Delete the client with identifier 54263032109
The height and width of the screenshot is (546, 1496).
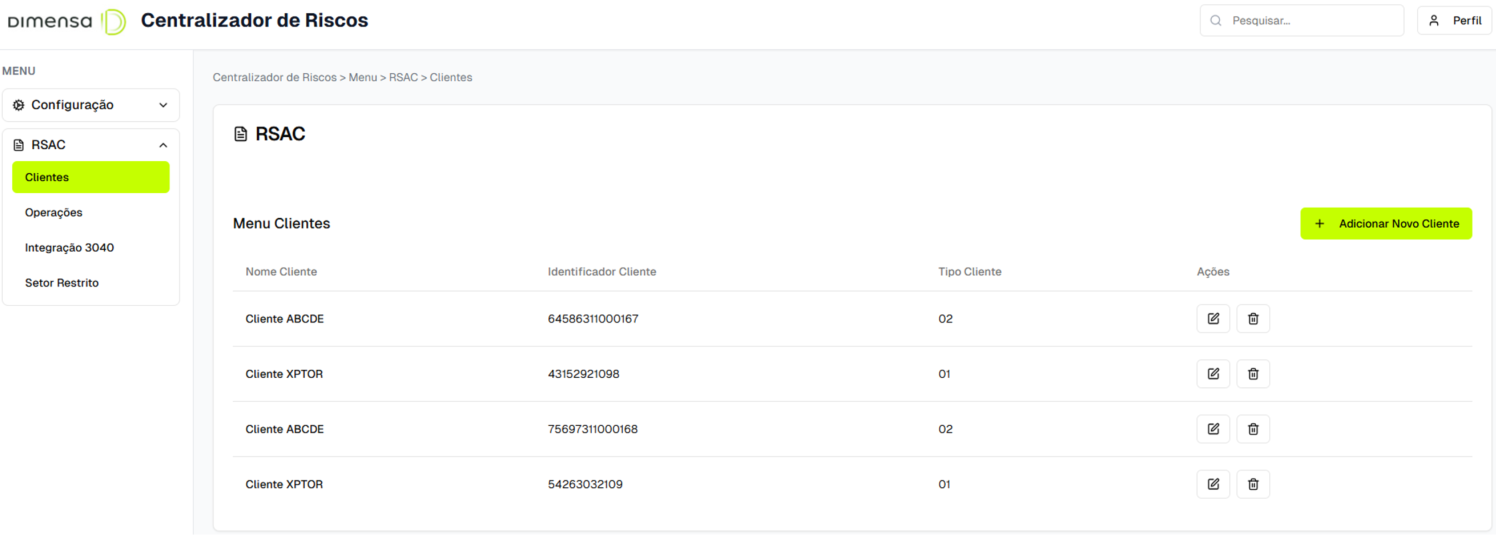coord(1253,484)
